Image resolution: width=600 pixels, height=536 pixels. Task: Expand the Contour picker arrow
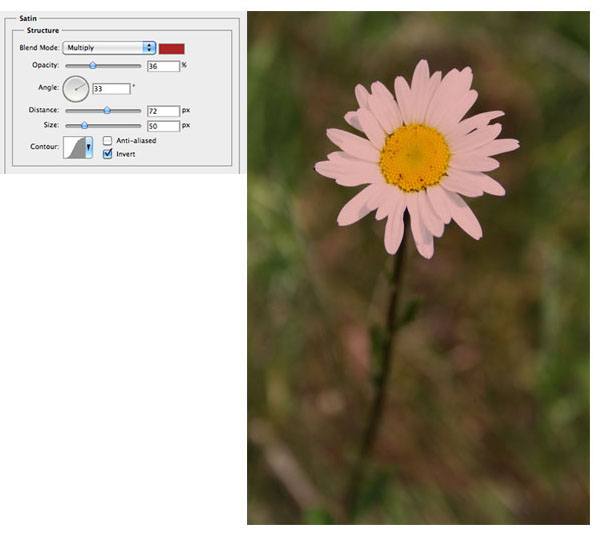[x=89, y=148]
